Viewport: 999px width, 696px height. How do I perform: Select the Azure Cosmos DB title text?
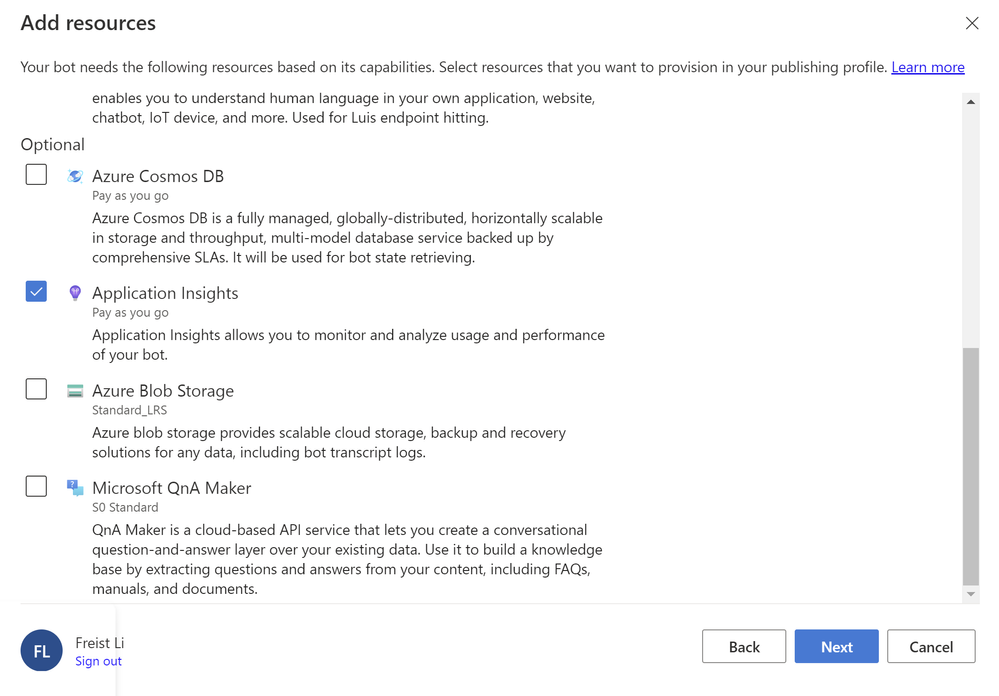pos(158,176)
